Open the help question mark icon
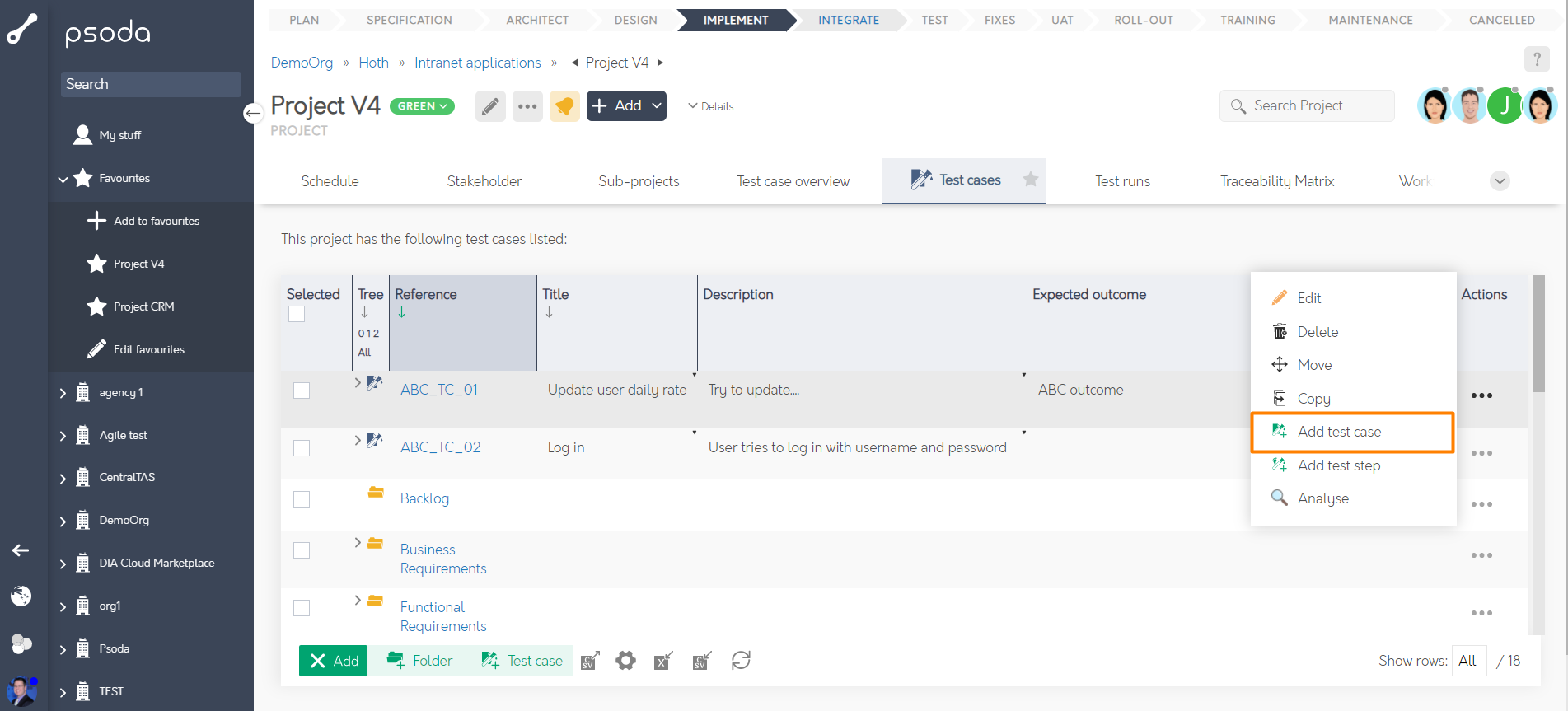 click(x=1537, y=59)
